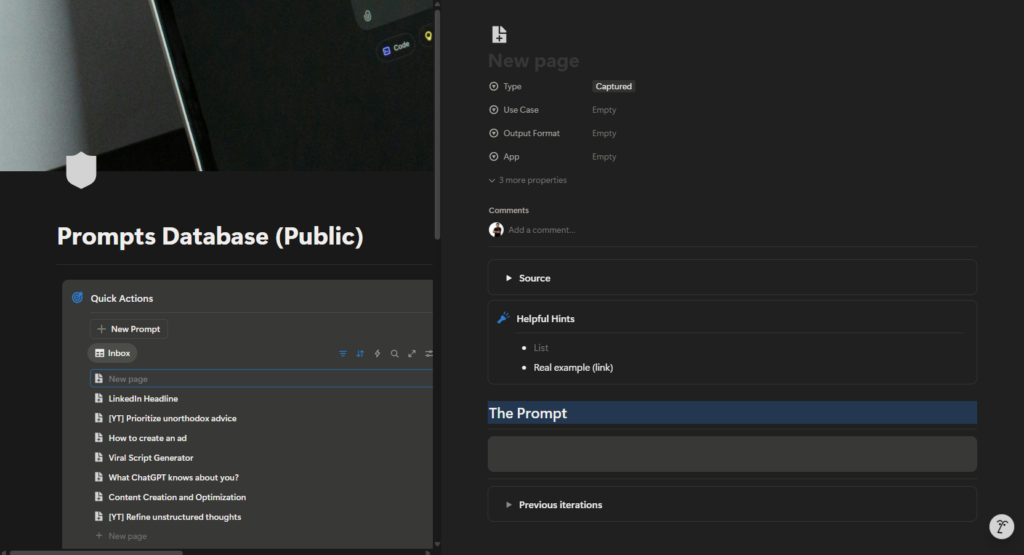
Task: Click the expand full-page arrows icon
Action: pos(411,354)
